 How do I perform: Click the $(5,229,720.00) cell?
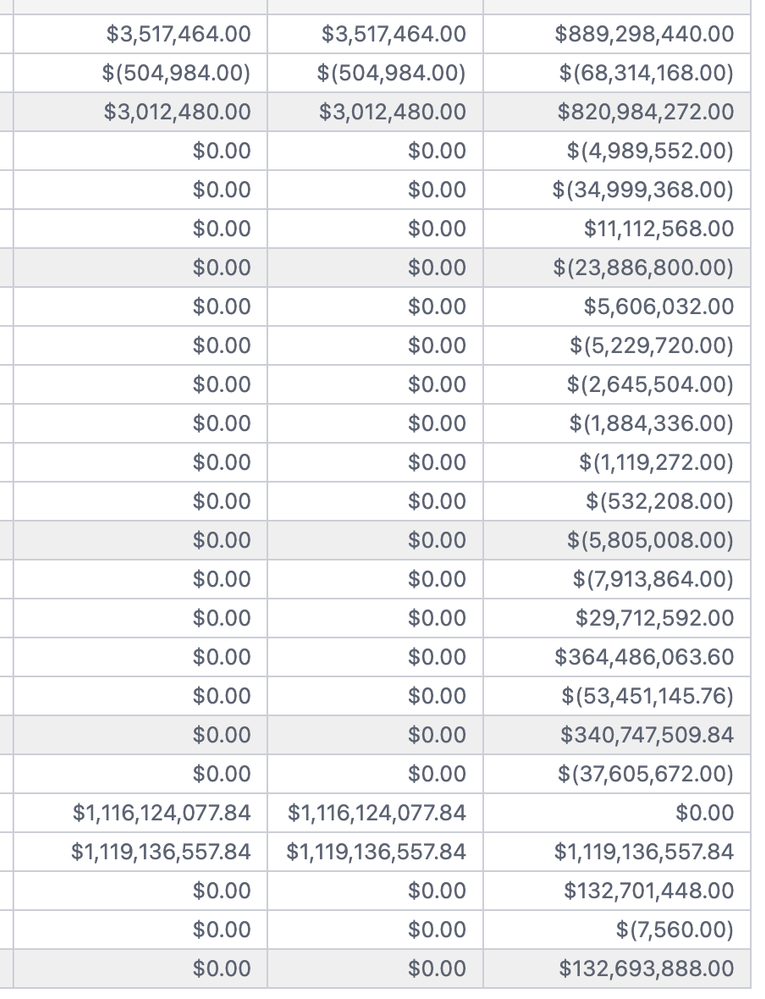[651, 346]
